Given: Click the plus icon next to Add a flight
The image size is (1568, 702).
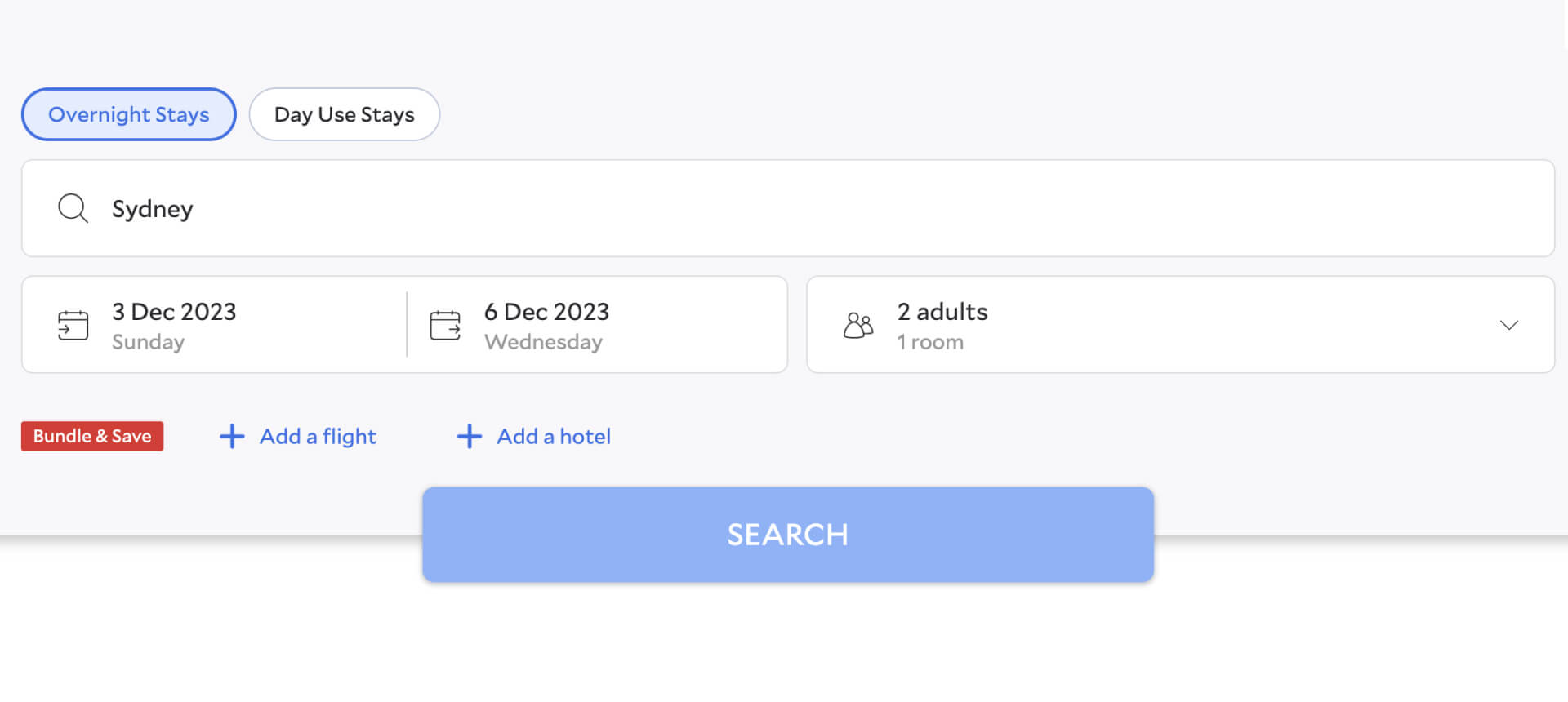Looking at the screenshot, I should point(231,436).
